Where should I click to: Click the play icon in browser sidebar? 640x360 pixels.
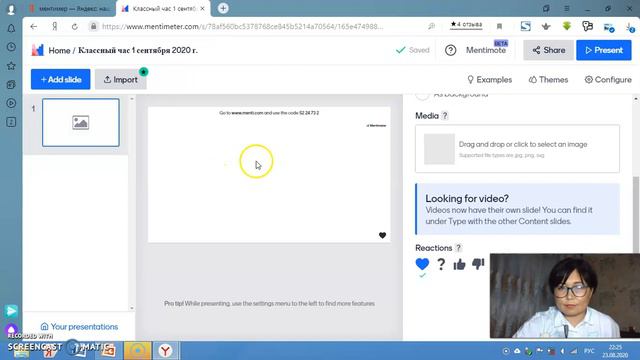[11, 103]
